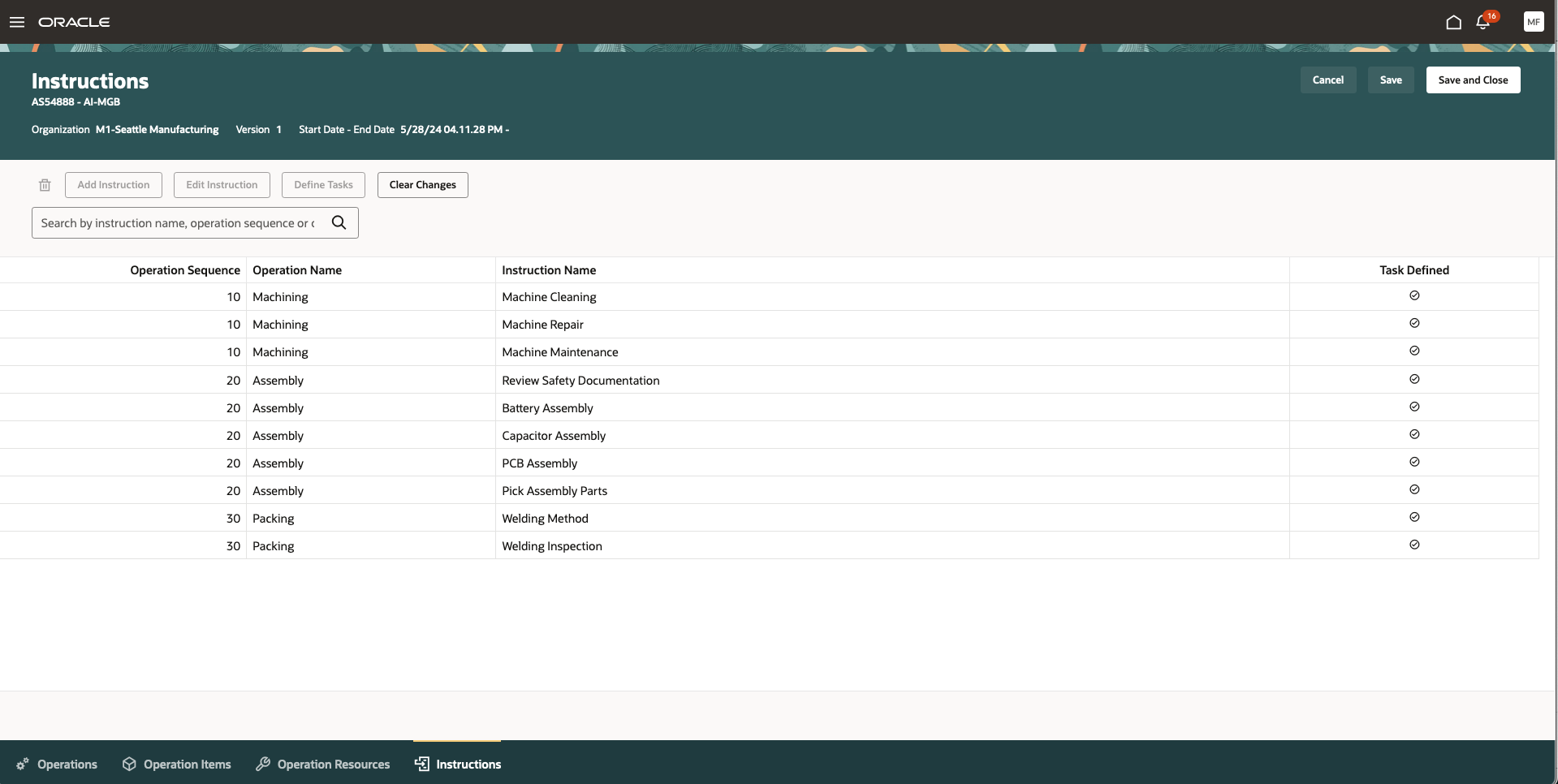
Task: Open the Operation Resources tab
Action: pos(322,764)
